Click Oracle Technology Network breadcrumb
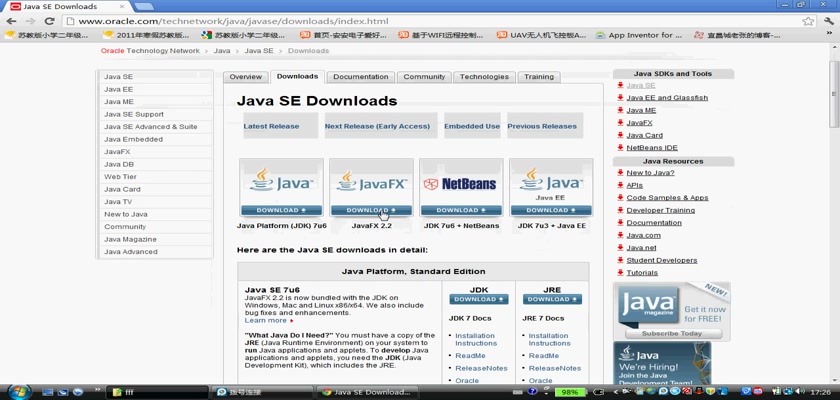Viewport: 840px width, 400px height. pos(150,51)
